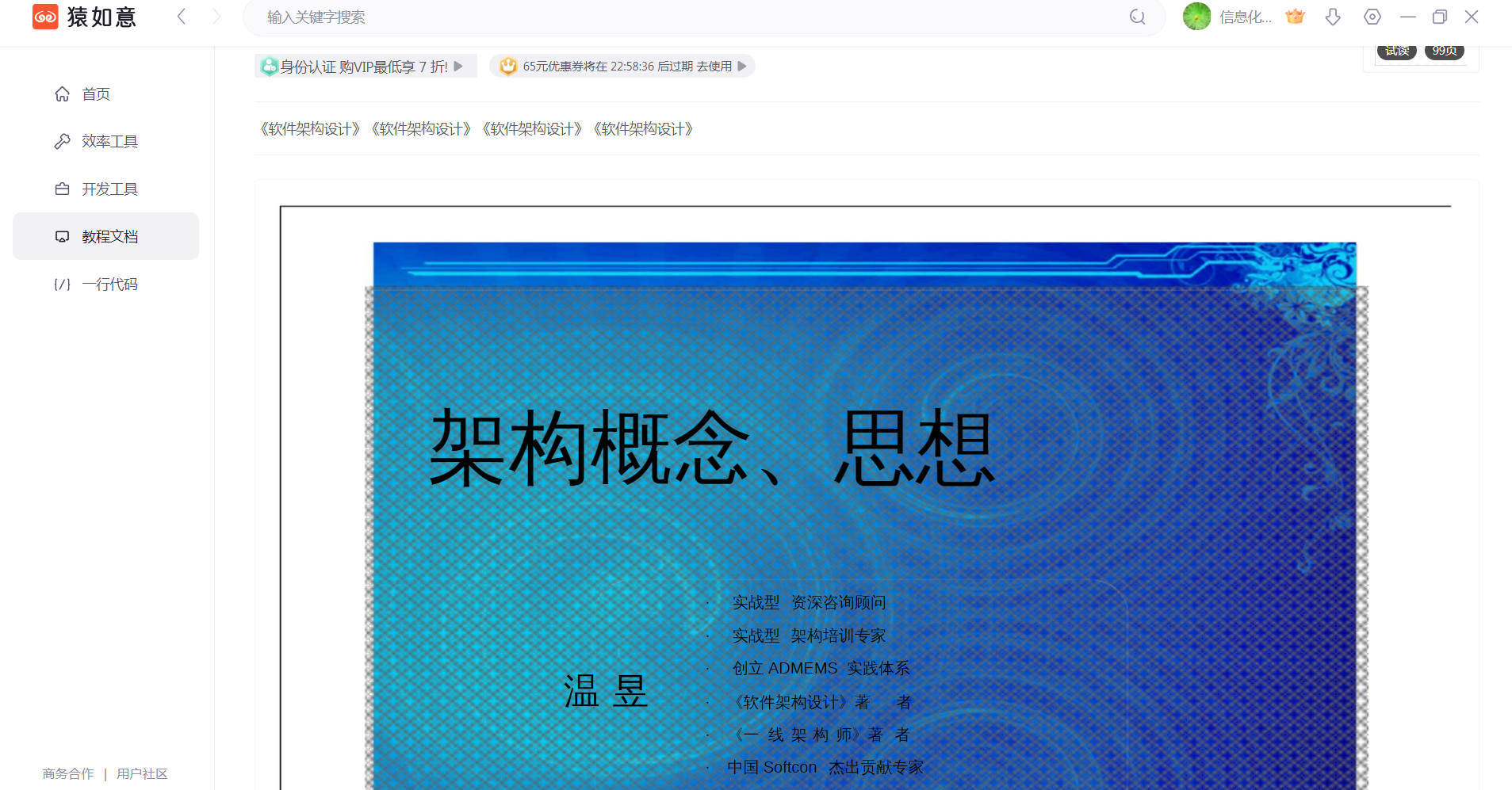Click 《一线架构师》著者 bullet text
The image size is (1512, 790).
tap(821, 735)
